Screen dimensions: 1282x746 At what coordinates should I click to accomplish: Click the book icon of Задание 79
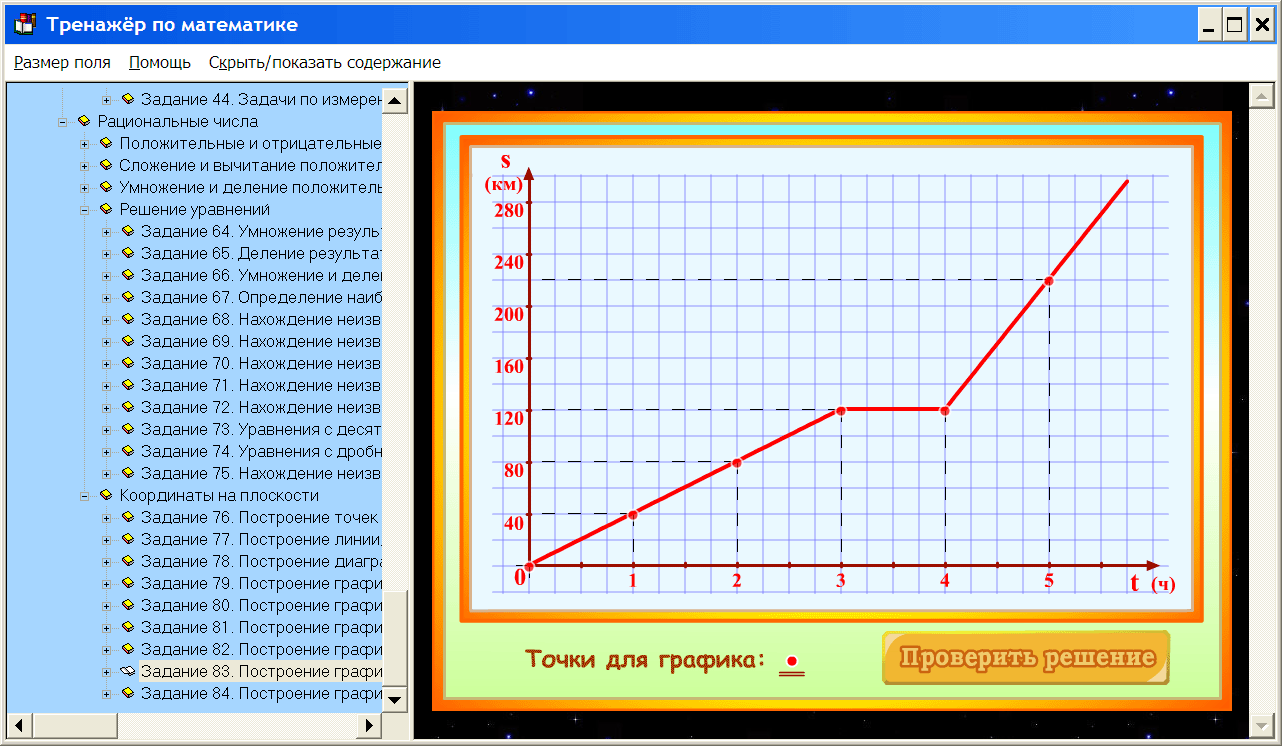pyautogui.click(x=127, y=583)
